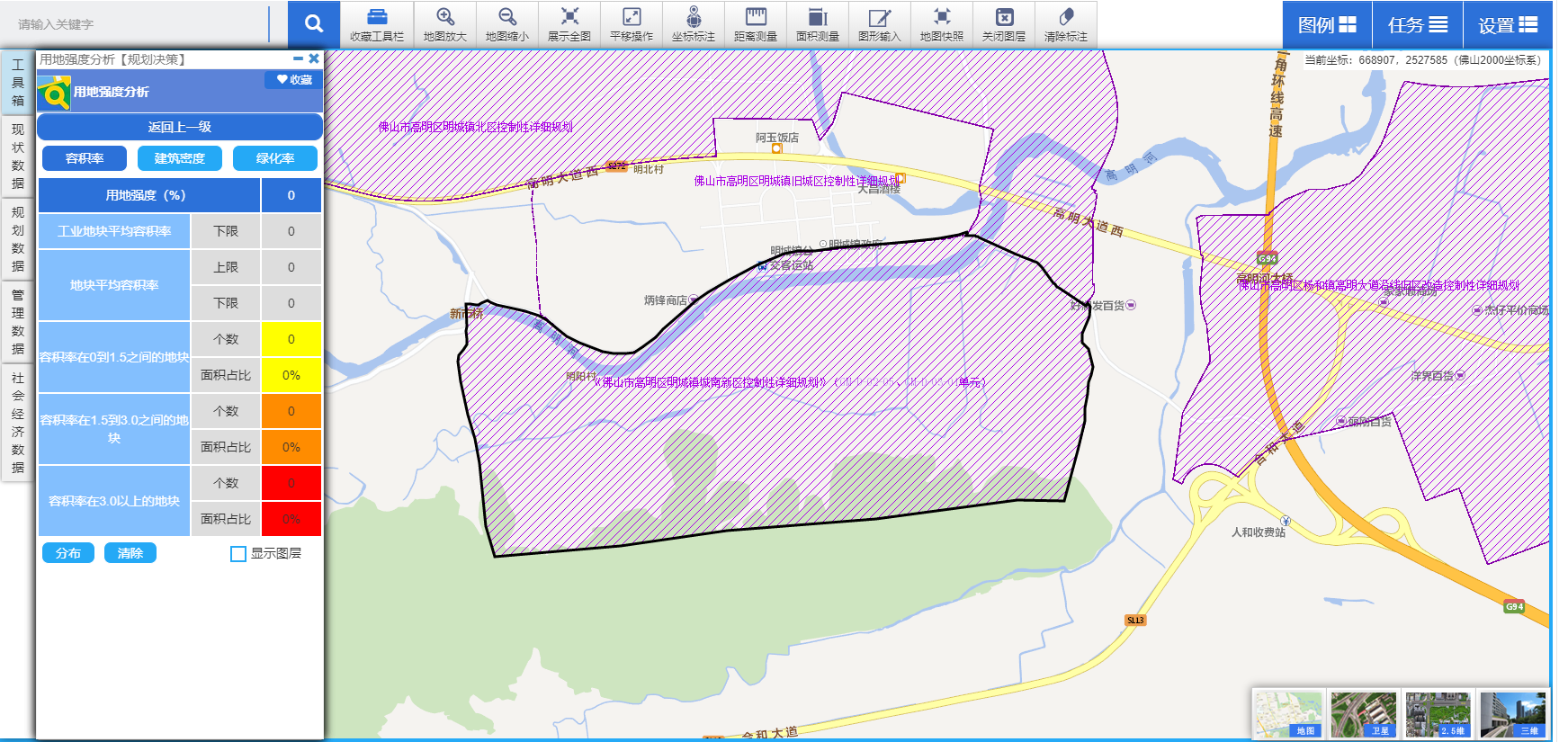Select the 建筑密度 button
Image resolution: width=1568 pixels, height=742 pixels.
[180, 158]
